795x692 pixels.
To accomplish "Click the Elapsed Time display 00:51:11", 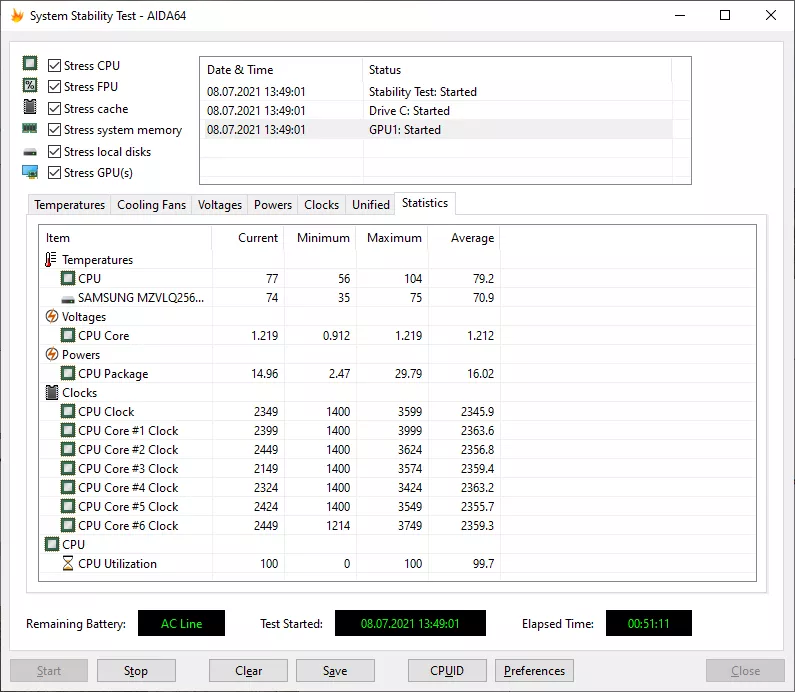I will (x=648, y=623).
